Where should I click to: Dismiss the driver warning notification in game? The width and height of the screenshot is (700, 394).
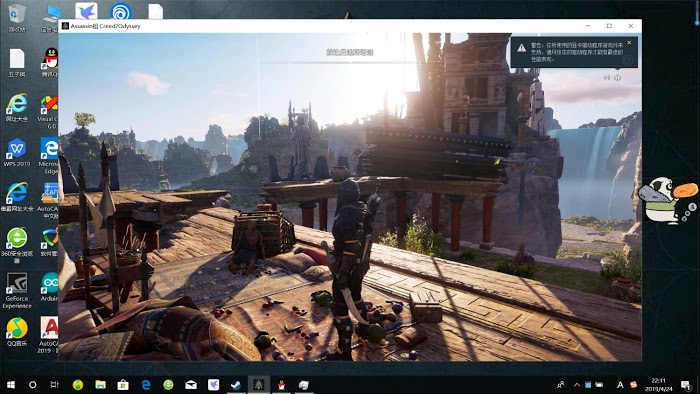pyautogui.click(x=629, y=43)
